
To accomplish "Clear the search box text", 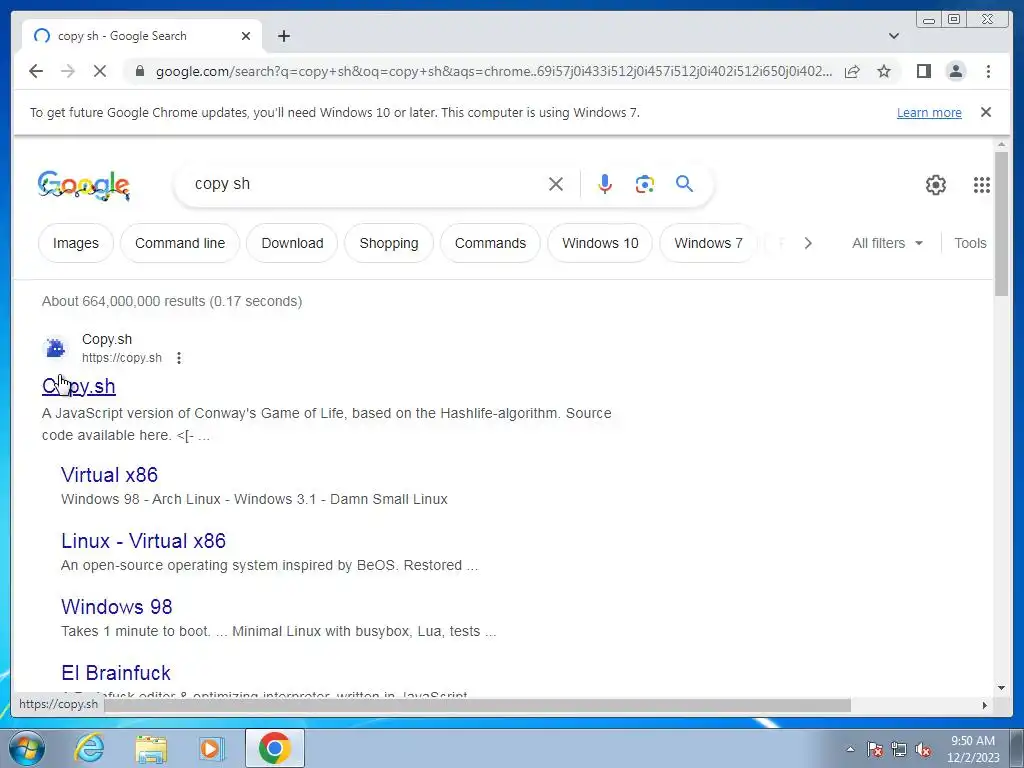I will tap(556, 184).
